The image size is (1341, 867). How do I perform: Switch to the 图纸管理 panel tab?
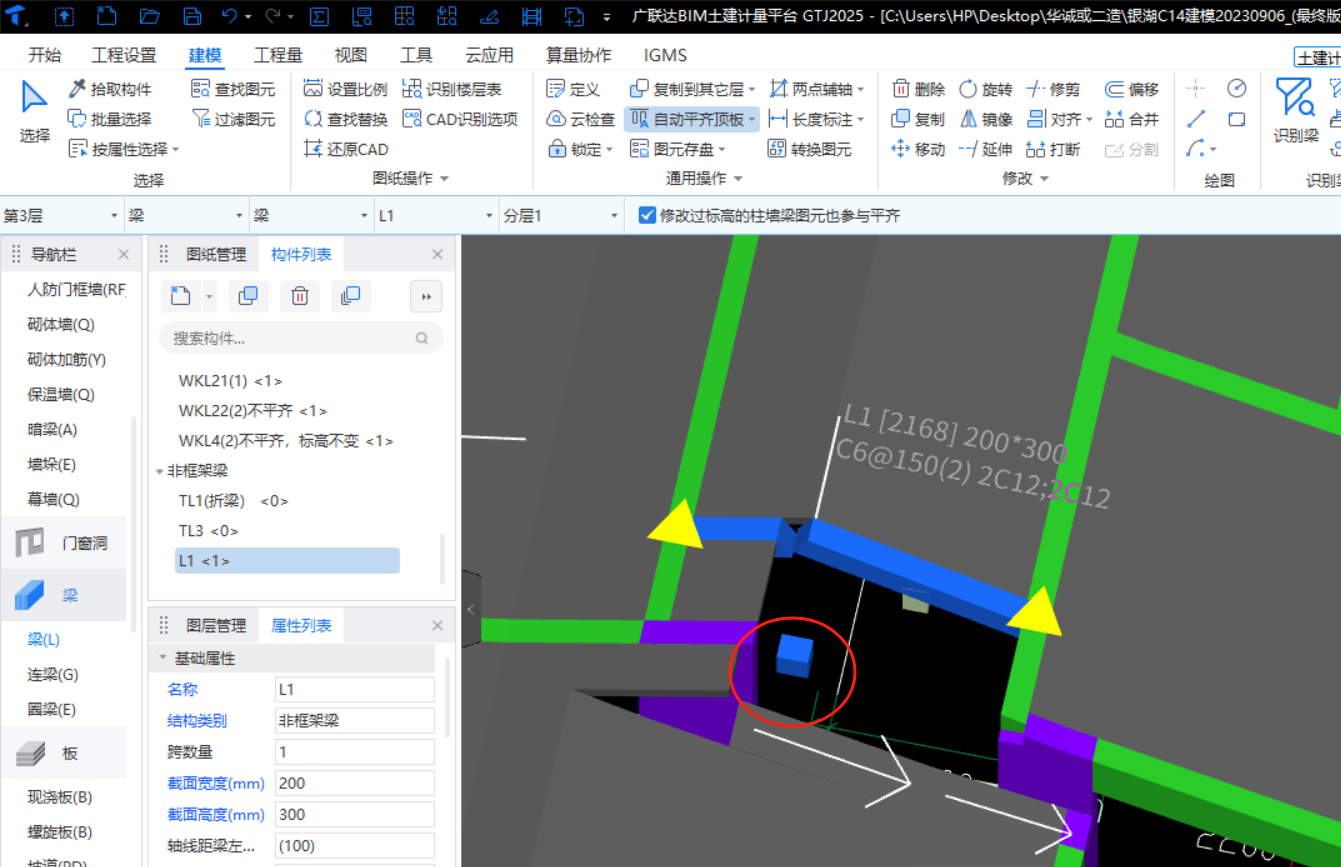(216, 255)
